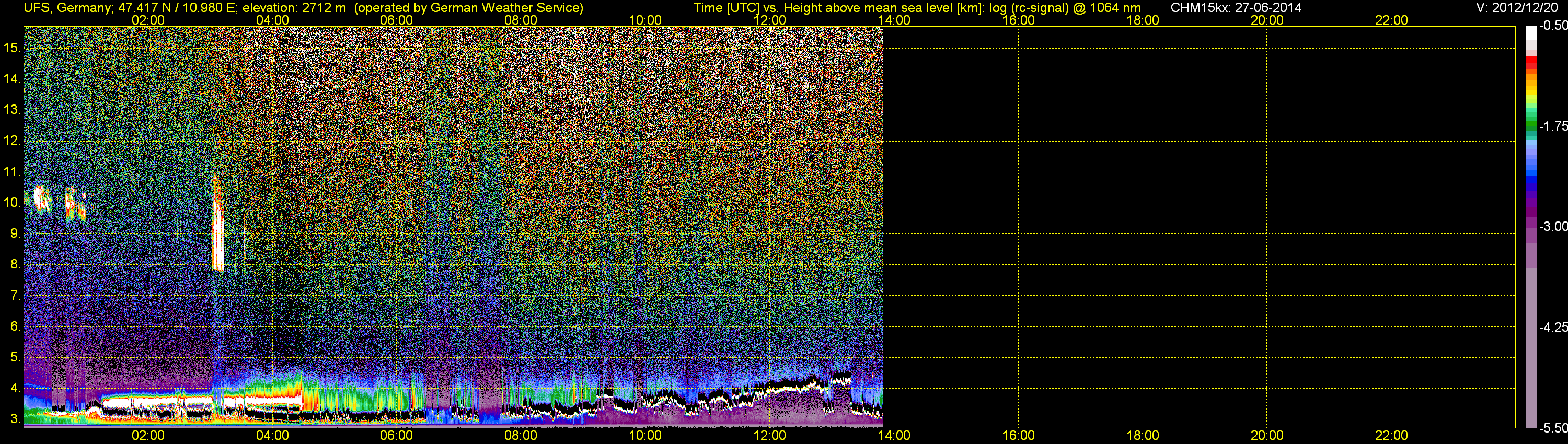The image size is (1568, 444).
Task: Click the -3.00 colorbar value label
Action: [1554, 226]
